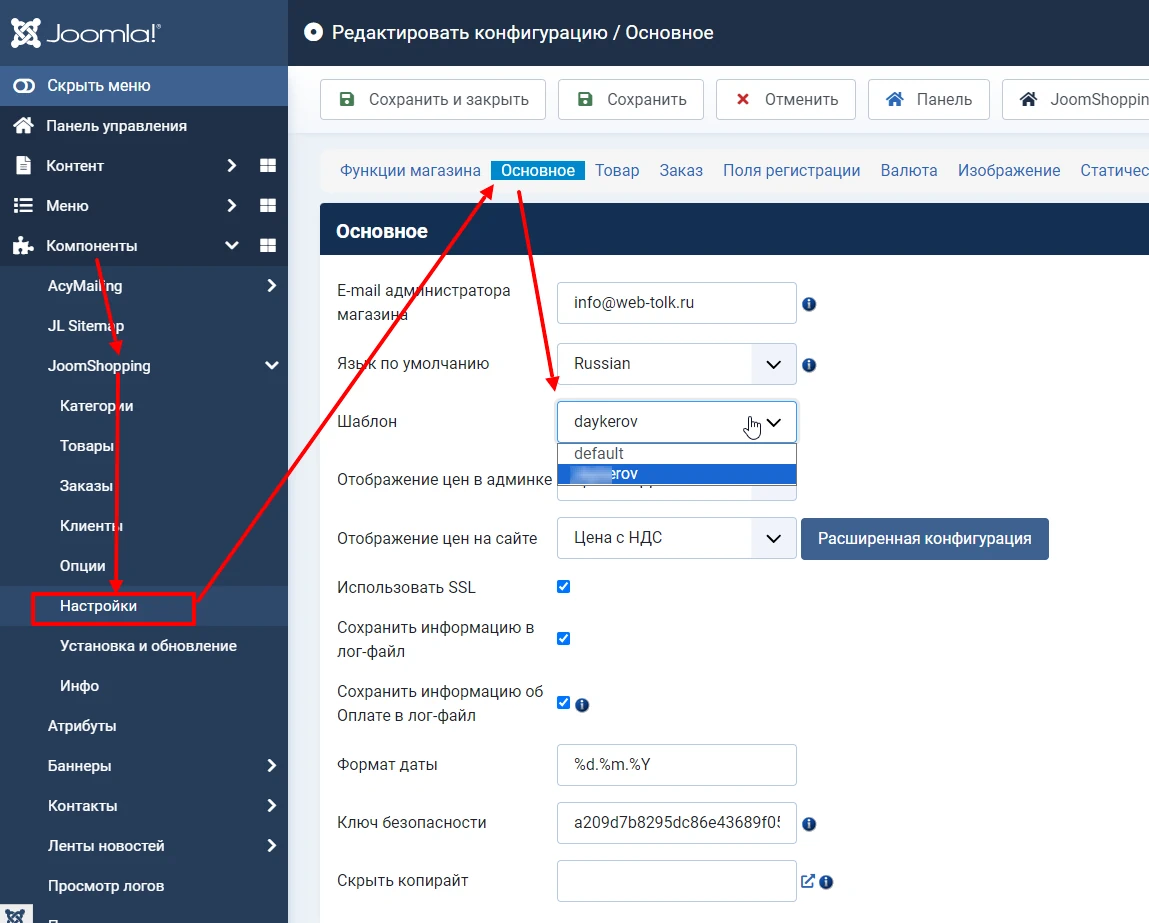Click the info icon beside Ключ безопасности

(x=809, y=824)
